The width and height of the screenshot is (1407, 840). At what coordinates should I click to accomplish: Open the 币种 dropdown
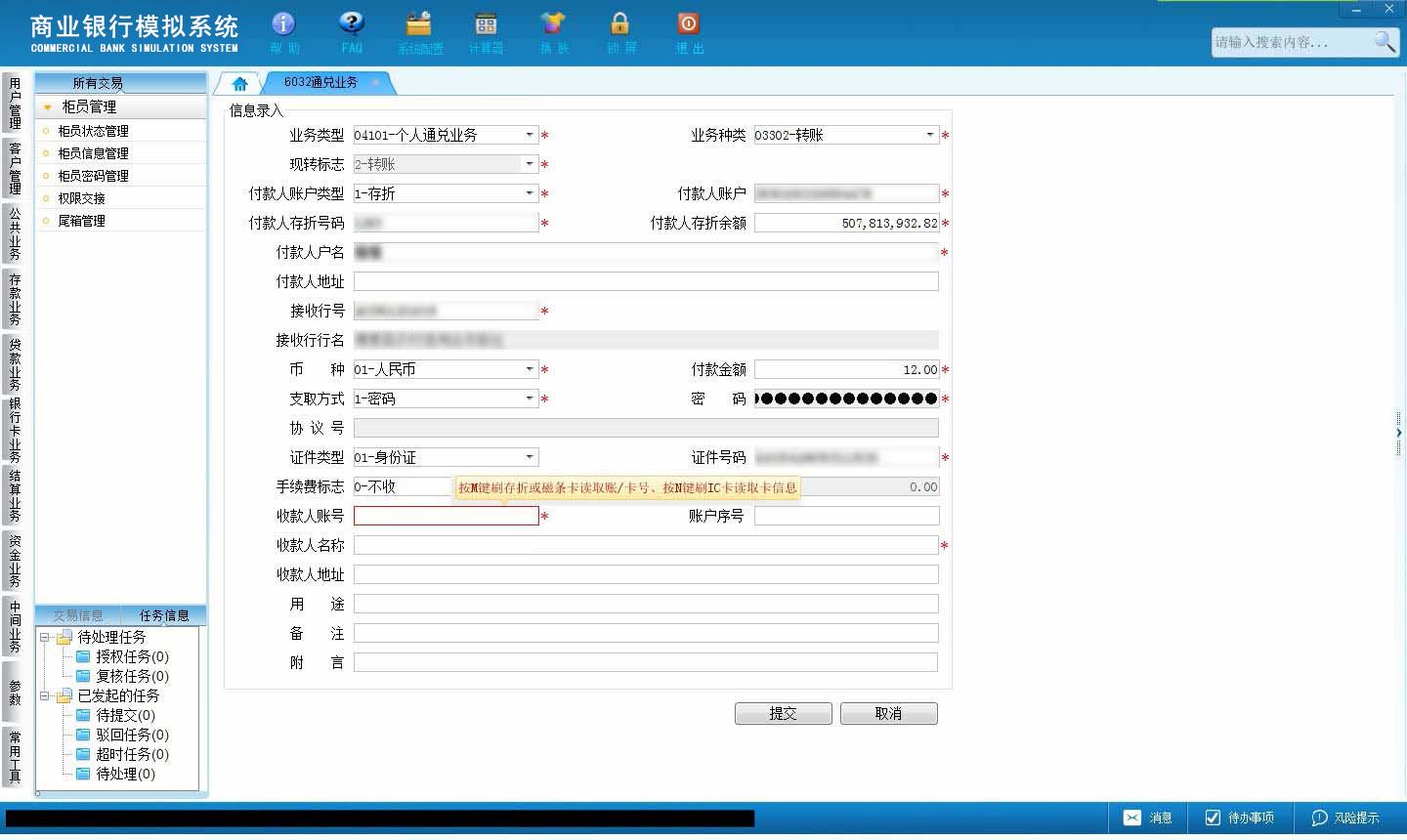[530, 369]
